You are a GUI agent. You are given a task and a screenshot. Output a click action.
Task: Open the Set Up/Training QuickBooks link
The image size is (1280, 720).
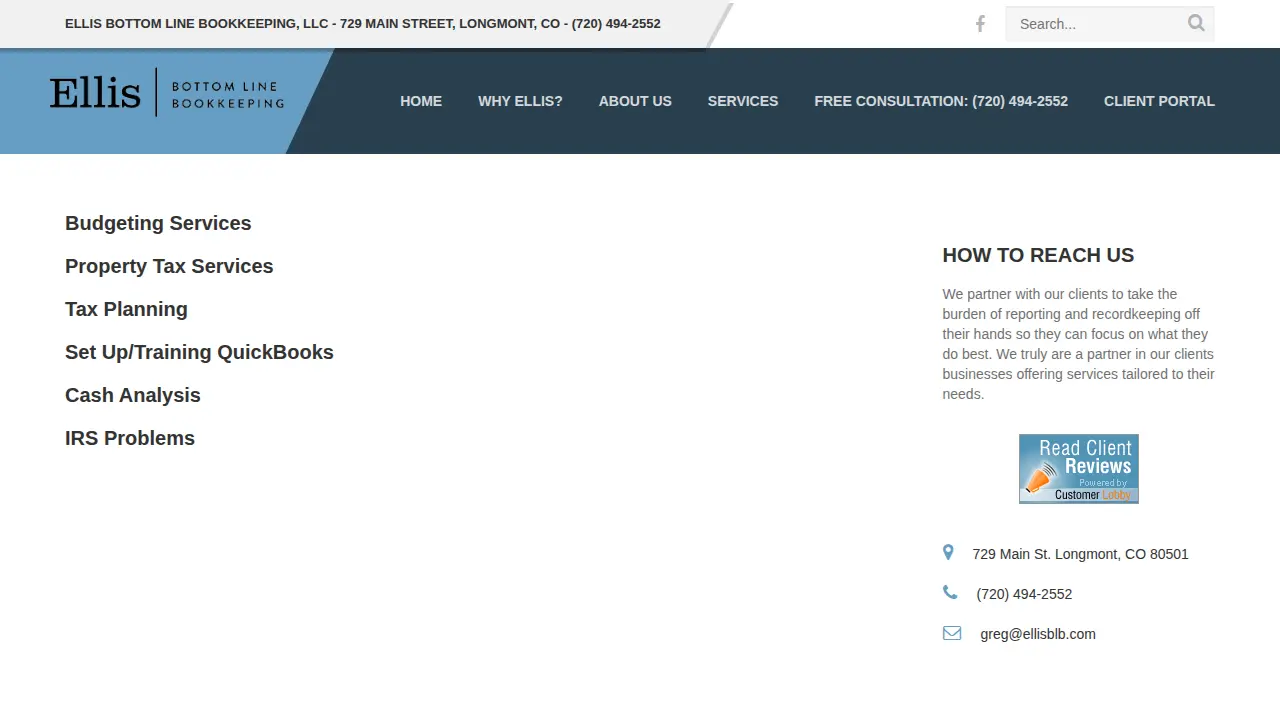click(199, 352)
